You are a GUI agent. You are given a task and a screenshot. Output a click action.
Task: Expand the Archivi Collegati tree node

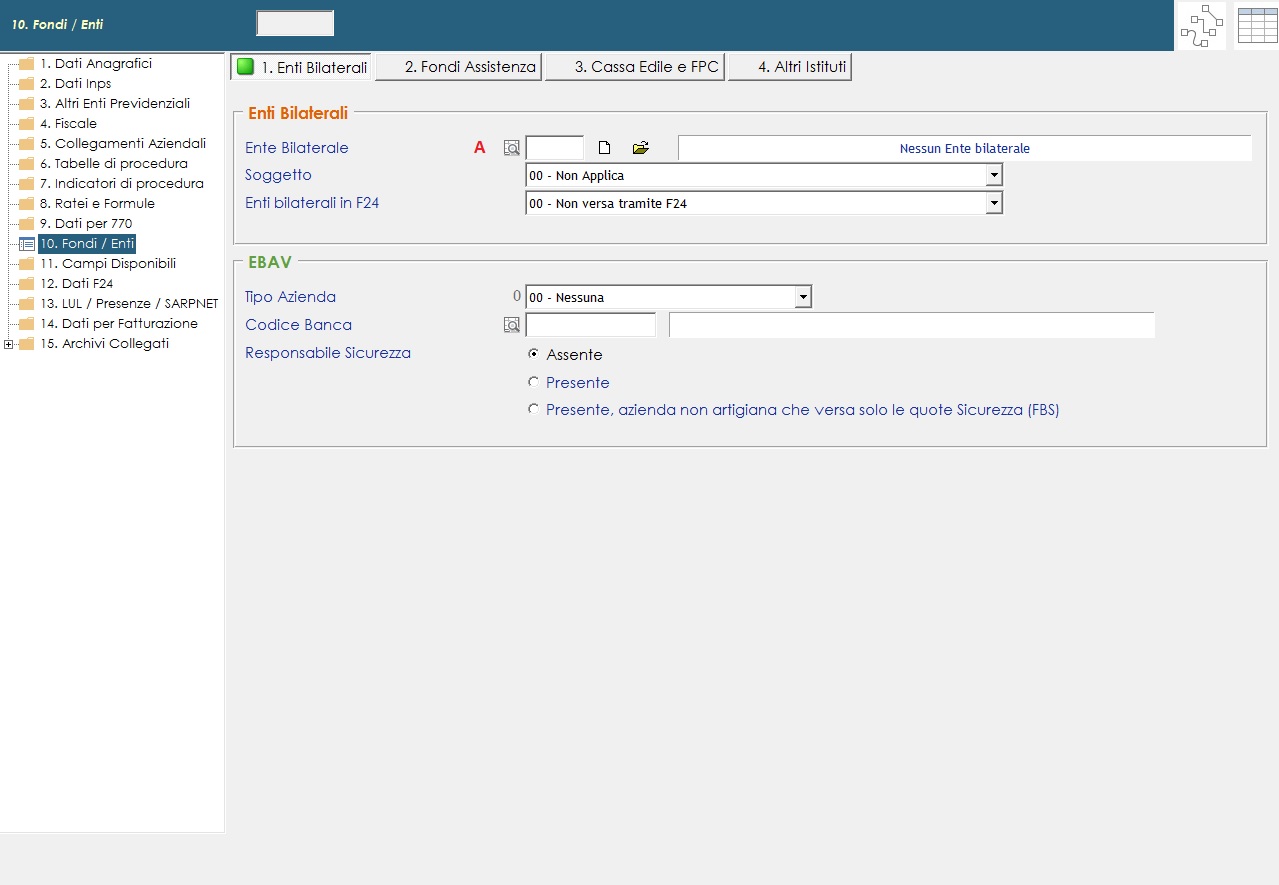pyautogui.click(x=9, y=344)
